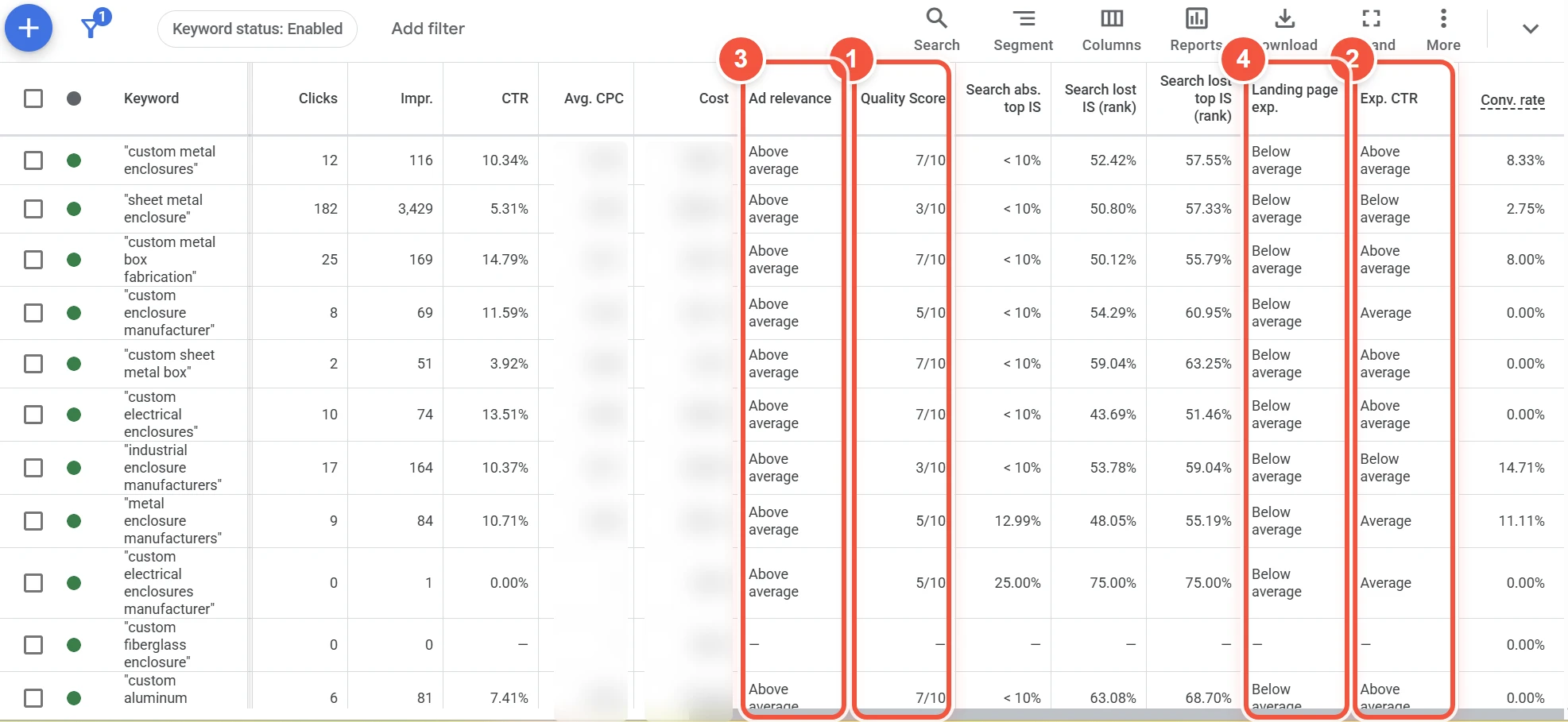
Task: Toggle the select all keywords checkbox
Action: (x=33, y=98)
